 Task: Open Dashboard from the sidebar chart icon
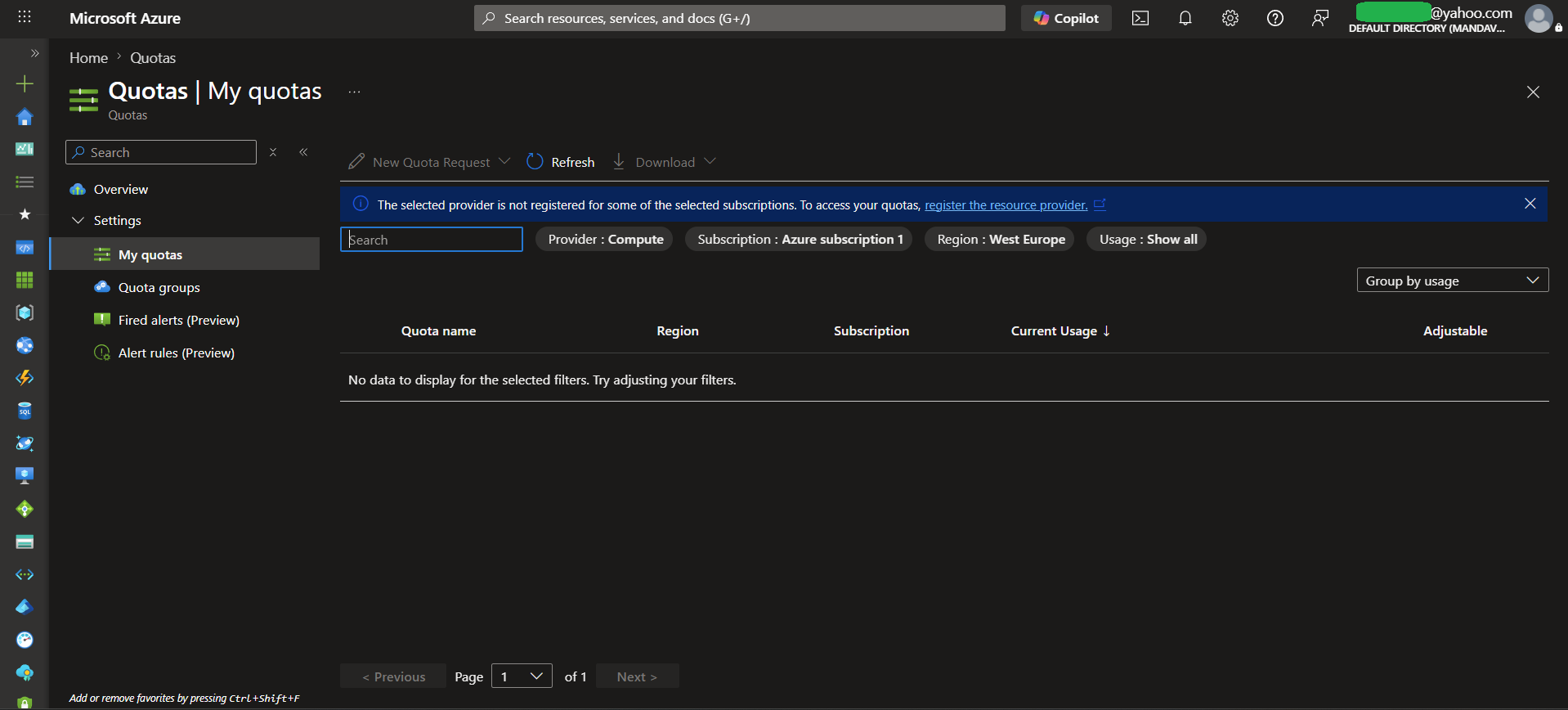point(25,149)
